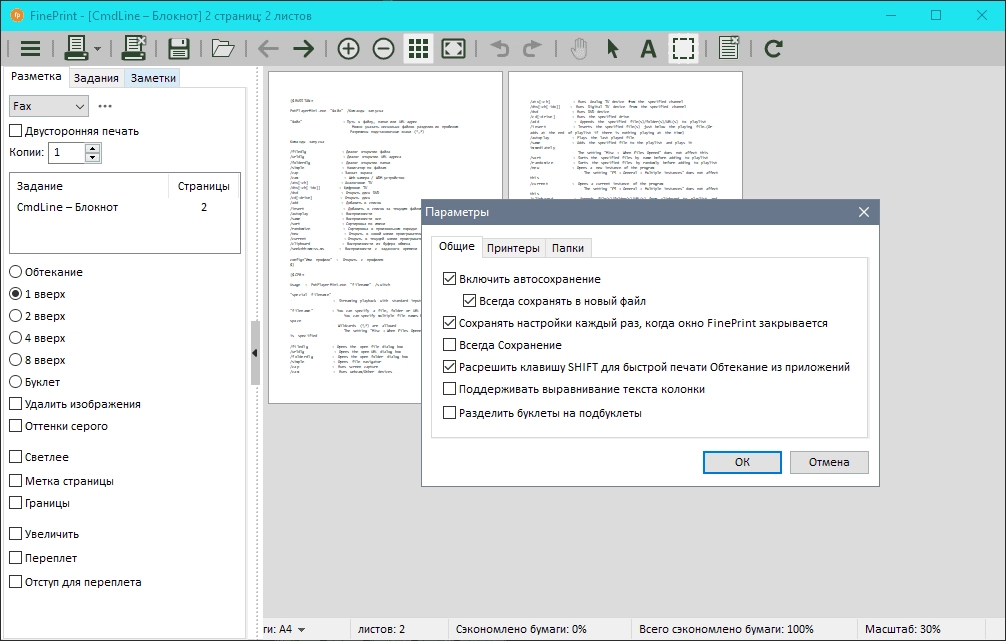The width and height of the screenshot is (1006, 641).
Task: Click the save floppy disk icon
Action: tap(178, 49)
